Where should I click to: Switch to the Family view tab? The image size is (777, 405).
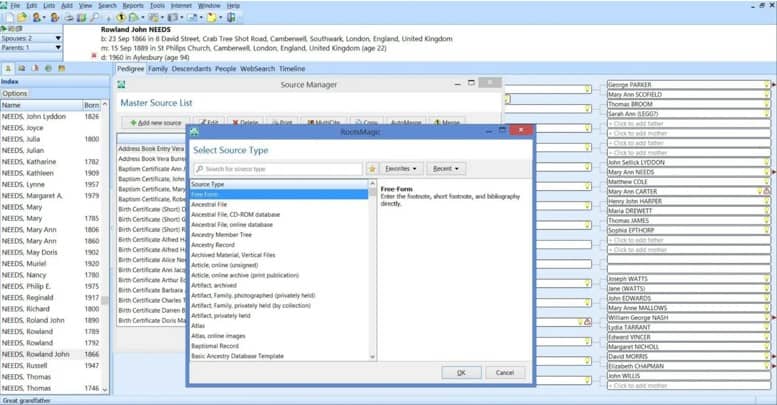[x=158, y=69]
